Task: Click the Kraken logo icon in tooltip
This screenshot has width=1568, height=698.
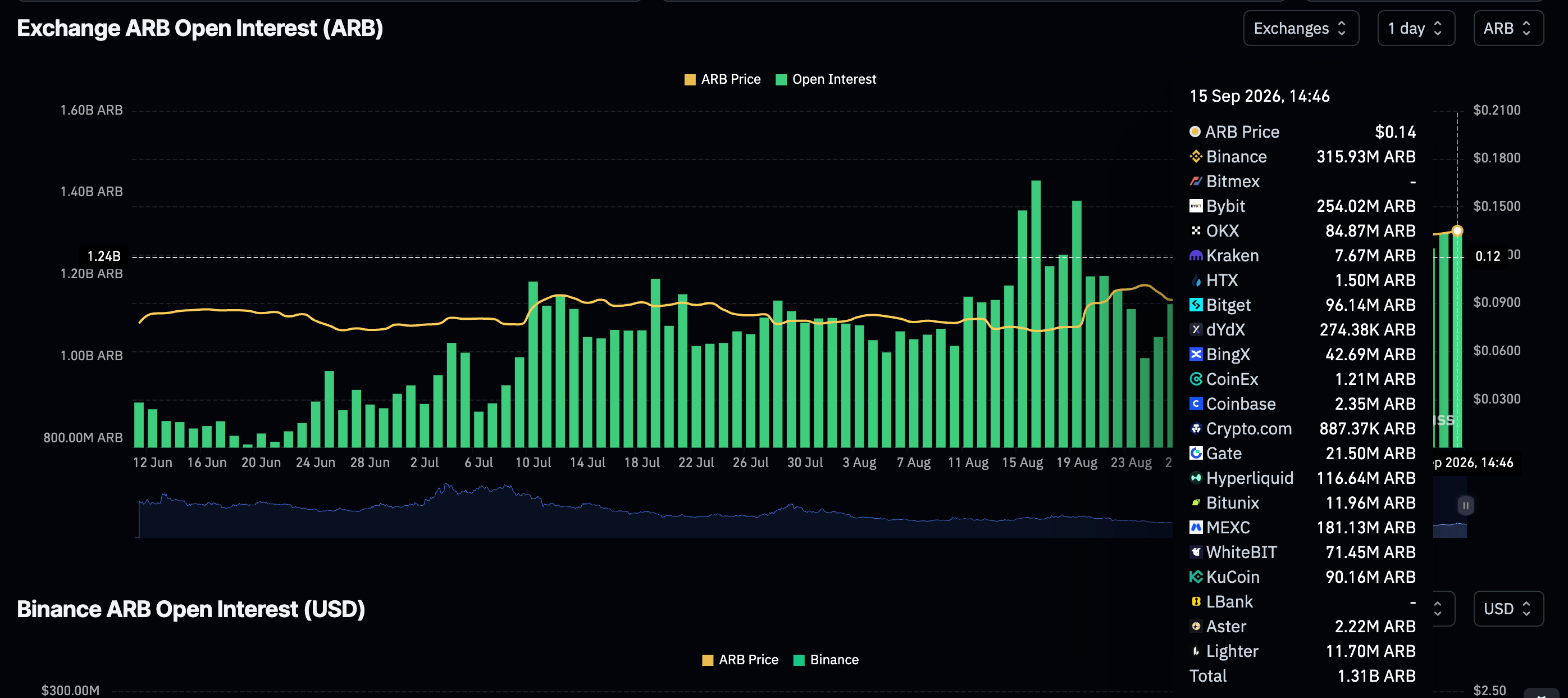Action: click(1196, 256)
